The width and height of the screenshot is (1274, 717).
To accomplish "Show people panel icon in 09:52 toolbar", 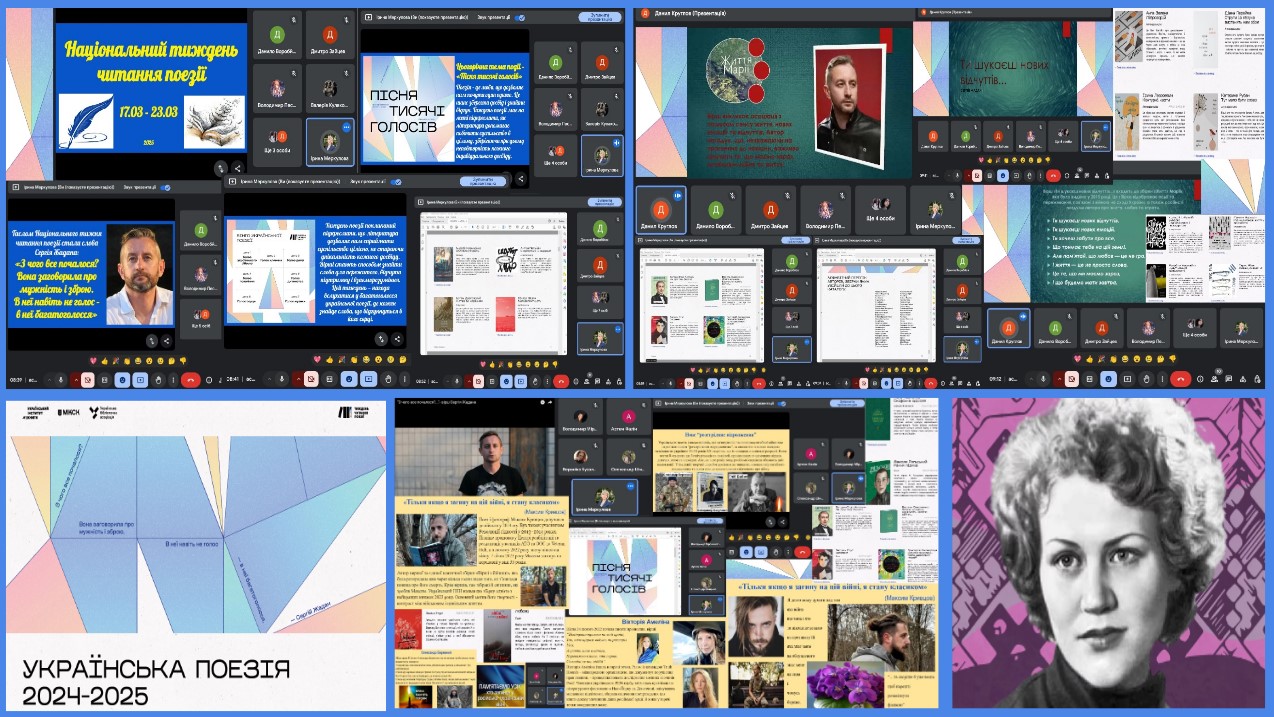I will (1214, 379).
